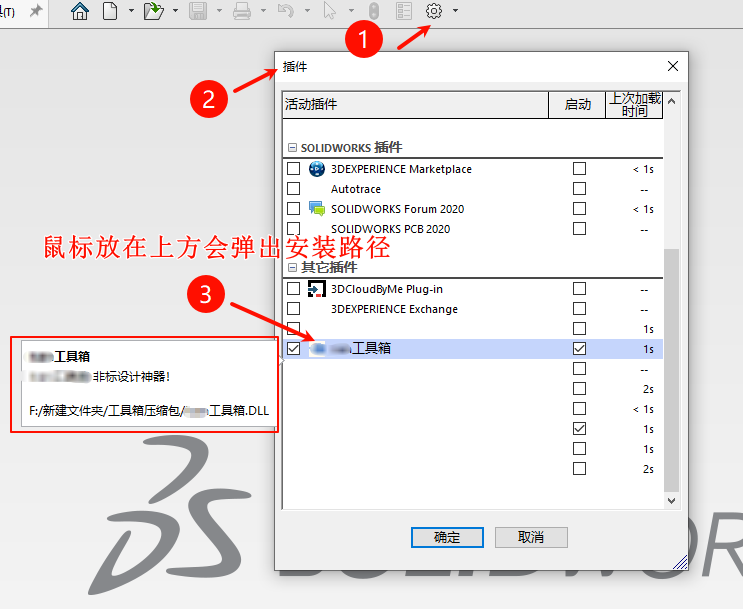
Task: Click the SOLIDWORKS Forum 2020 icon
Action: click(x=317, y=209)
